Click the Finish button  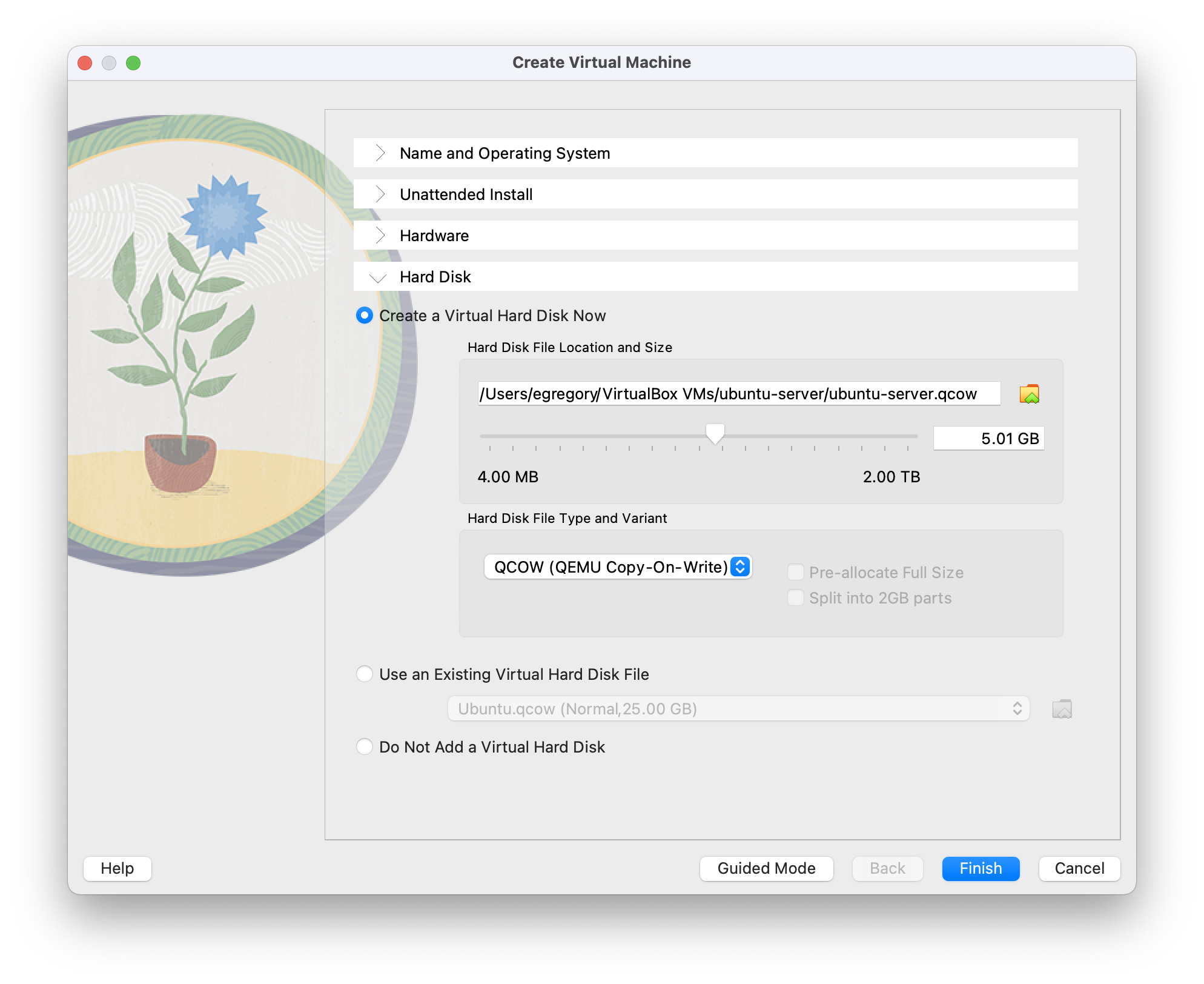coord(980,868)
